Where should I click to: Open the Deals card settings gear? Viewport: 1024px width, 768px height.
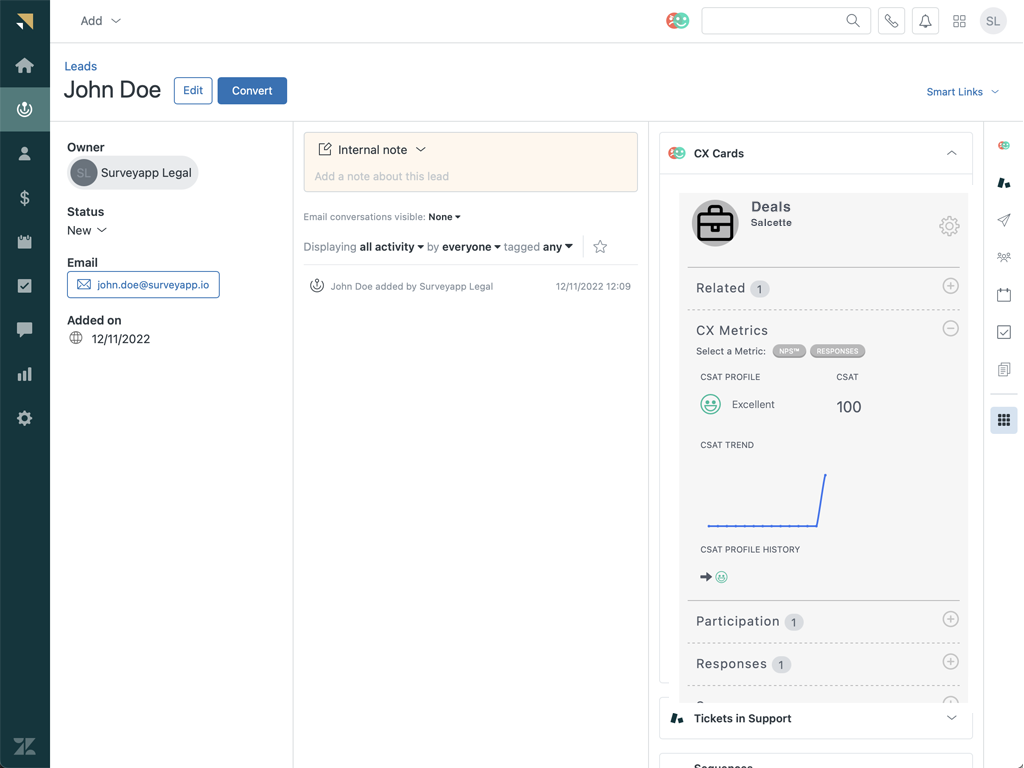(948, 226)
